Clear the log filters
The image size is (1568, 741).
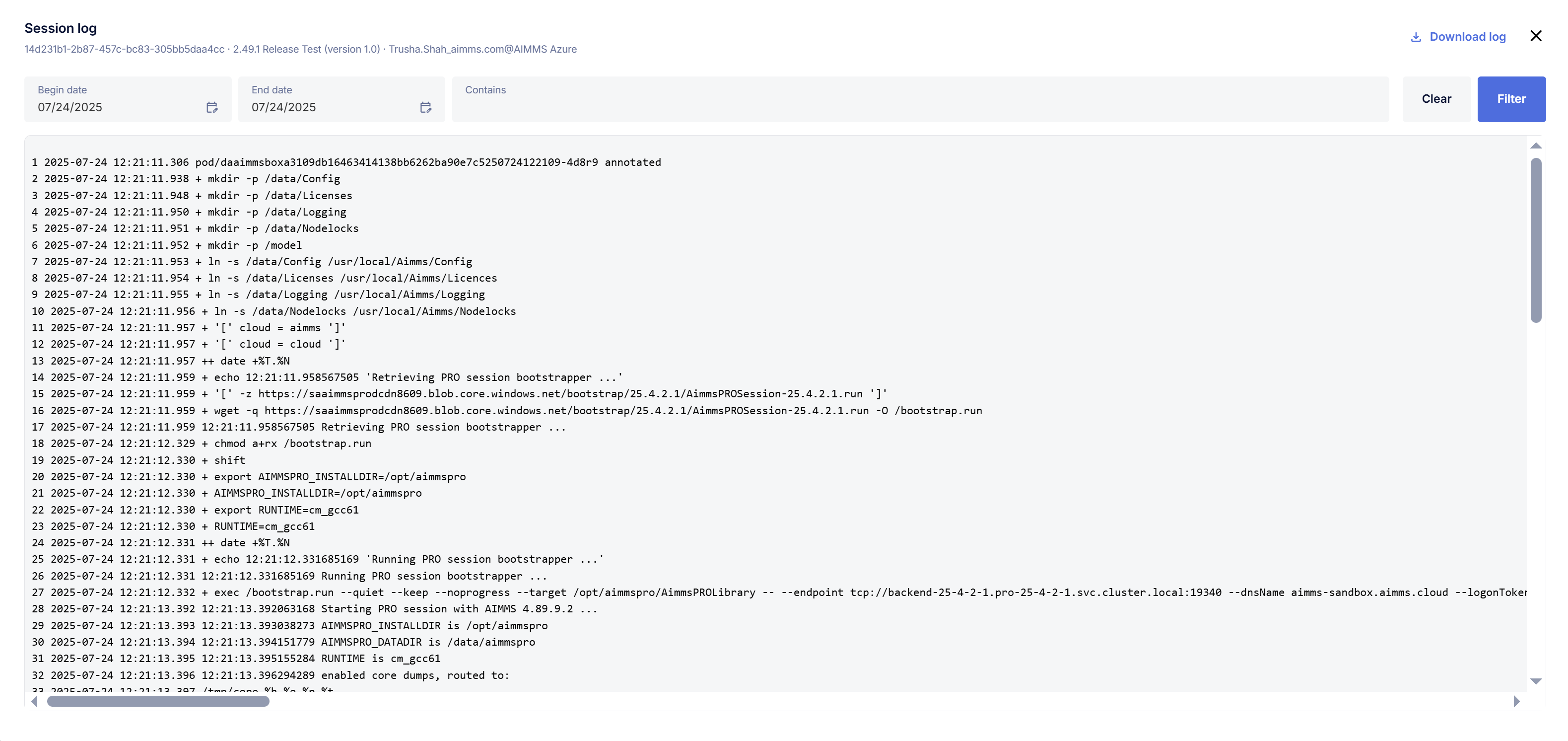tap(1436, 99)
